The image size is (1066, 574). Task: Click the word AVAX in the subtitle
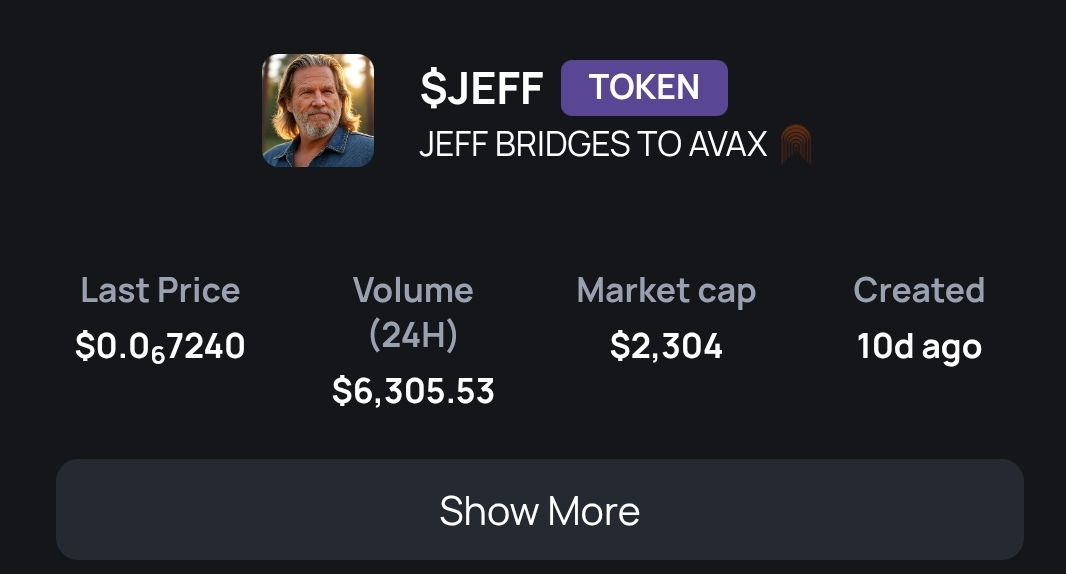click(727, 145)
